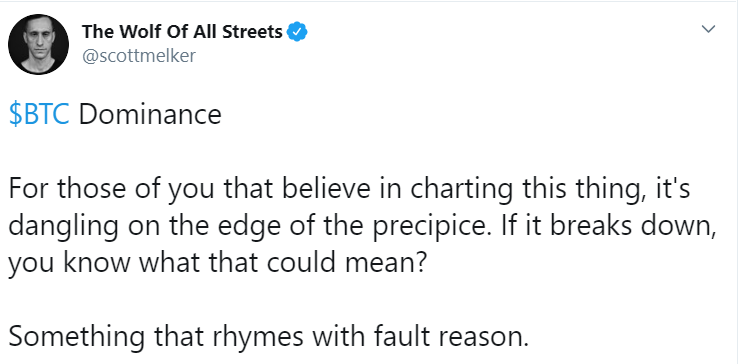Click the line 'you know what that could mean?'
Image resolution: width=740 pixels, height=364 pixels.
tap(218, 262)
